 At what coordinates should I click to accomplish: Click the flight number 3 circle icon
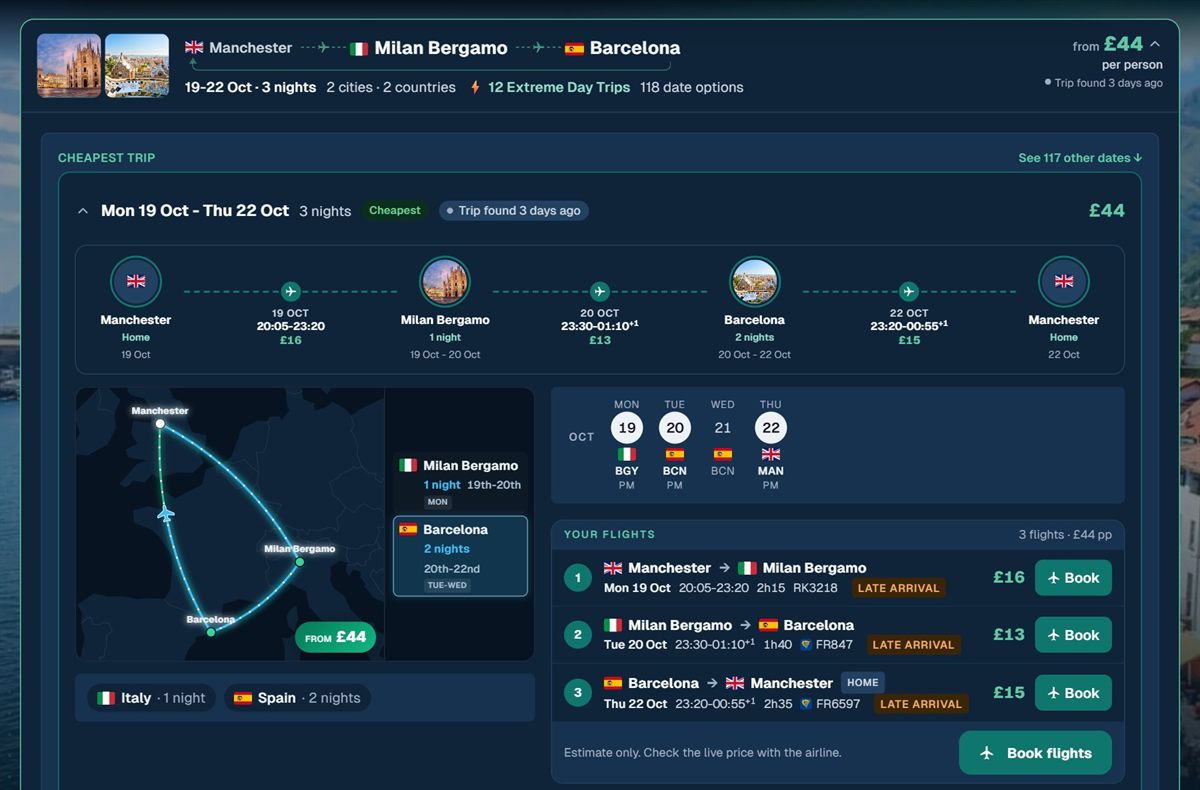(577, 693)
